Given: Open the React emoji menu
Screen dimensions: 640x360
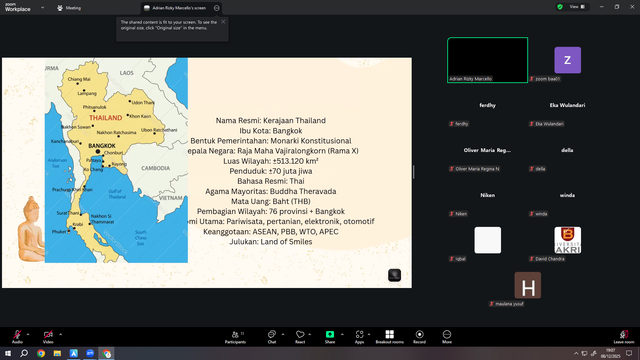Looking at the screenshot, I should pyautogui.click(x=300, y=337).
